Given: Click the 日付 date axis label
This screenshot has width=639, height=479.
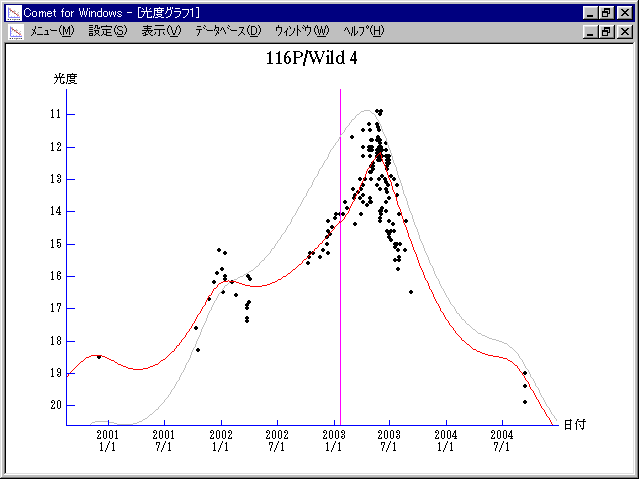Looking at the screenshot, I should point(572,424).
